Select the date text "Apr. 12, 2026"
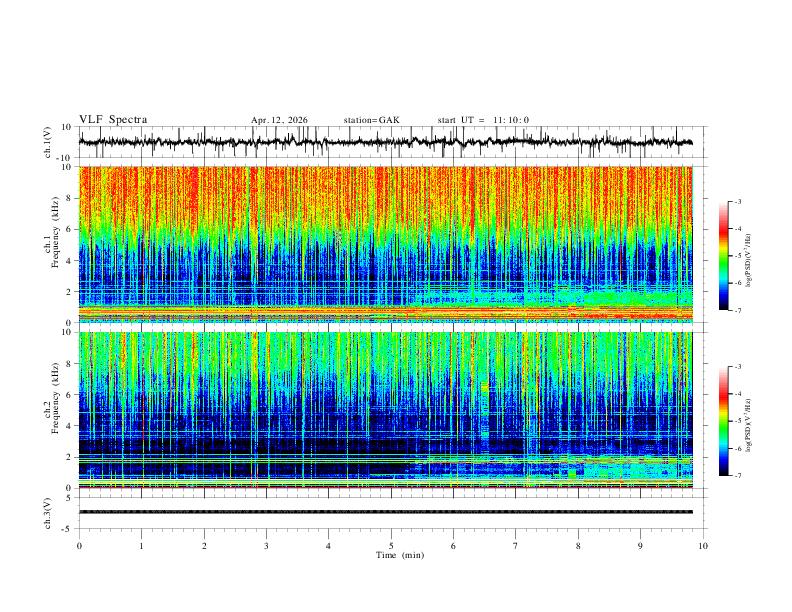Viewport: 792px width, 612px height. point(279,120)
